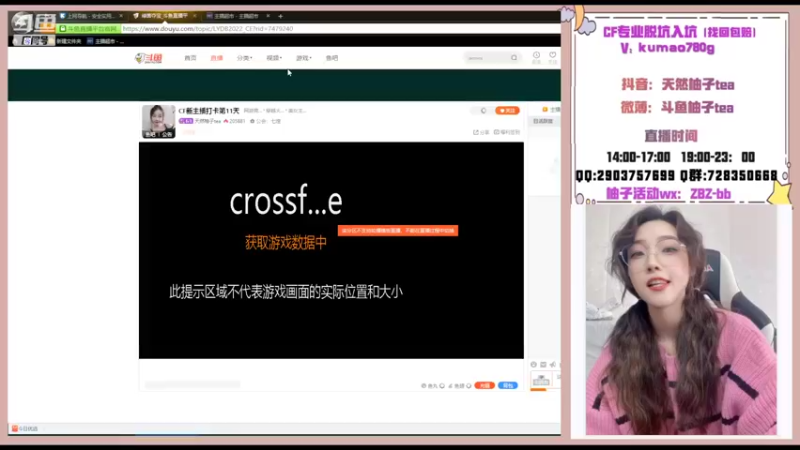The width and height of the screenshot is (800, 450).
Task: Refresh the 鱼丸 balance icon
Action: pyautogui.click(x=442, y=386)
